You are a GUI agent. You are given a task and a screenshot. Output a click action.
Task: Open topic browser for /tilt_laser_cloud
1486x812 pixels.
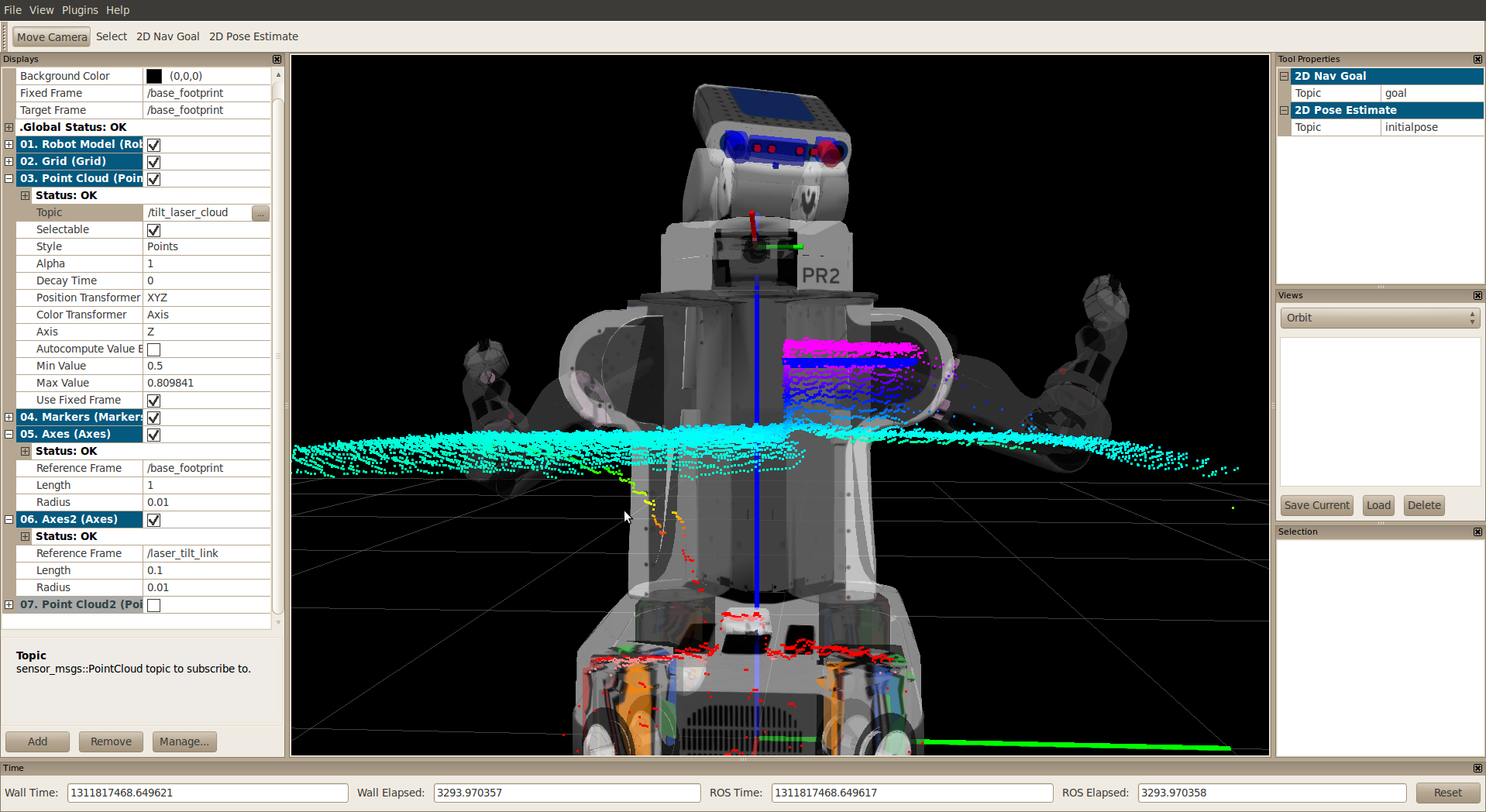[260, 212]
